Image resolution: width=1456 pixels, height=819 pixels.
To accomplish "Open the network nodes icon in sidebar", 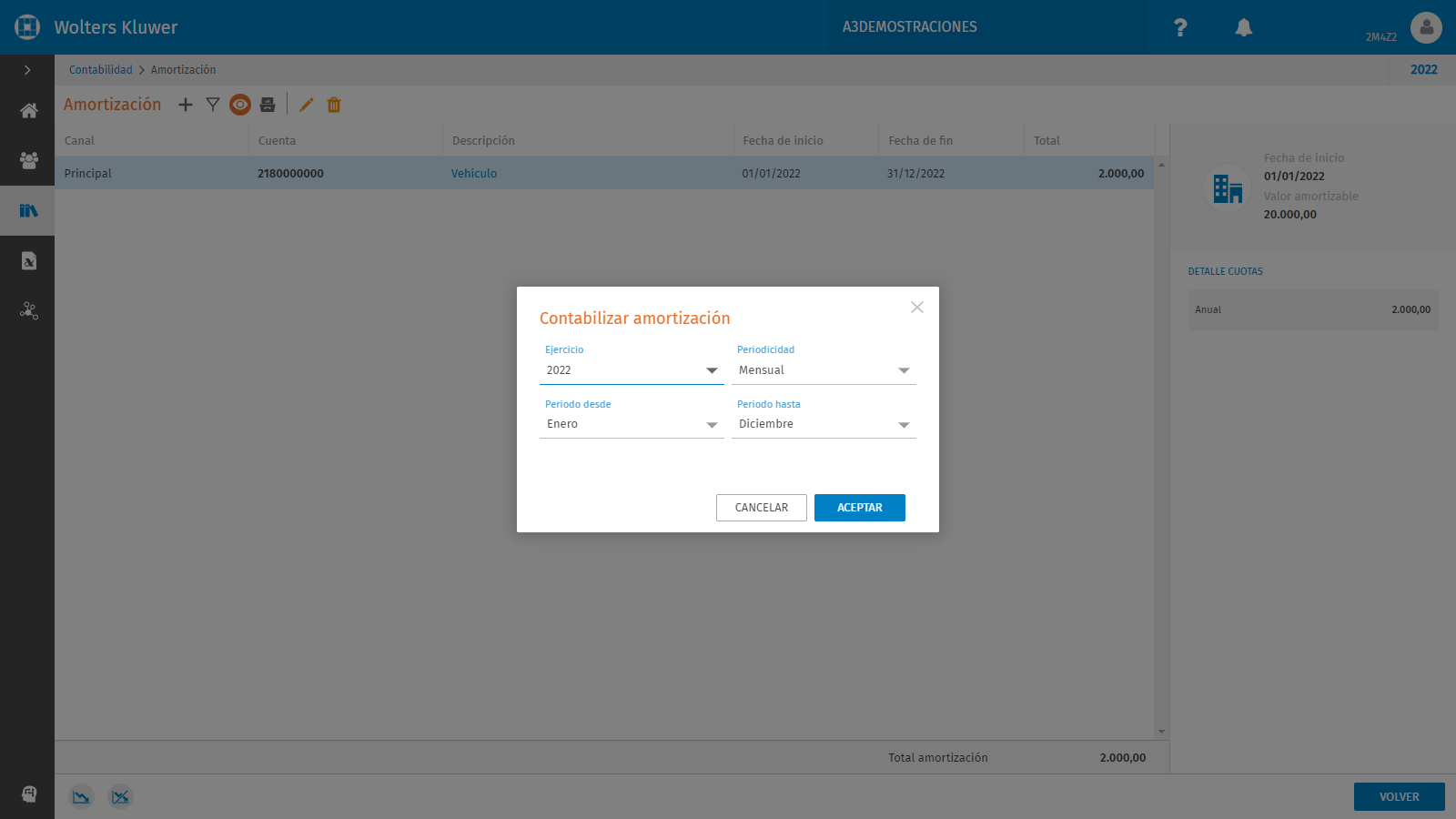I will click(x=29, y=311).
